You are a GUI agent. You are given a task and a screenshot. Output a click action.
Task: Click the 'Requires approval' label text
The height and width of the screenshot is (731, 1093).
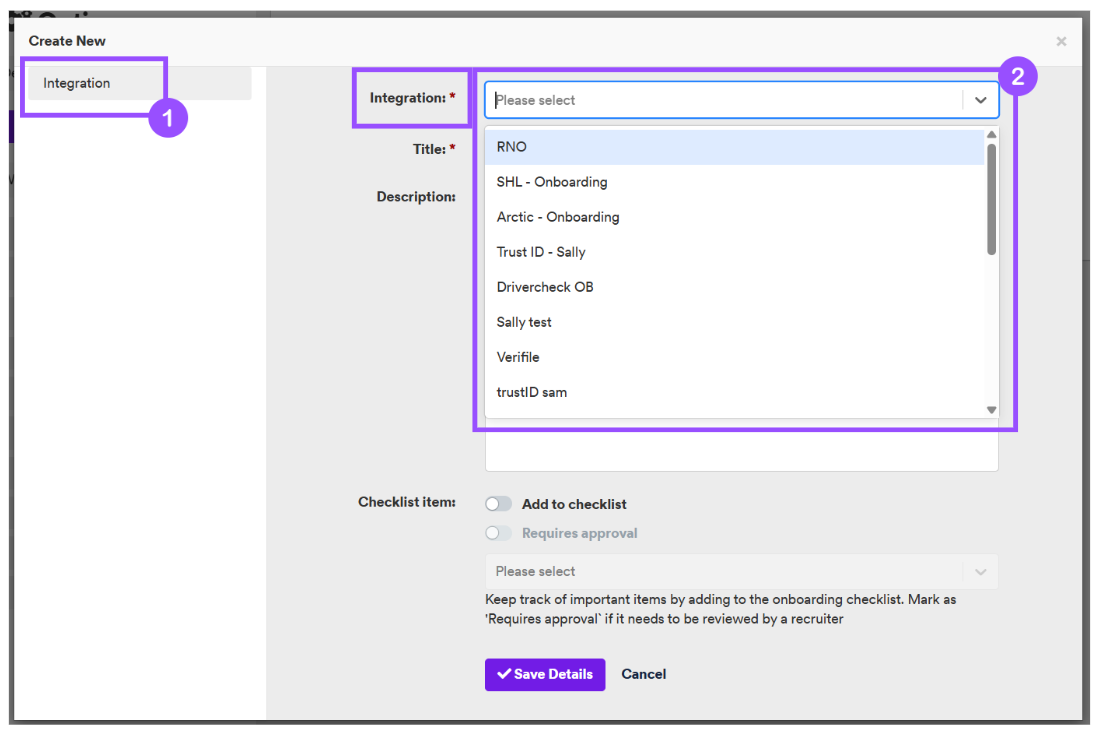(x=580, y=534)
